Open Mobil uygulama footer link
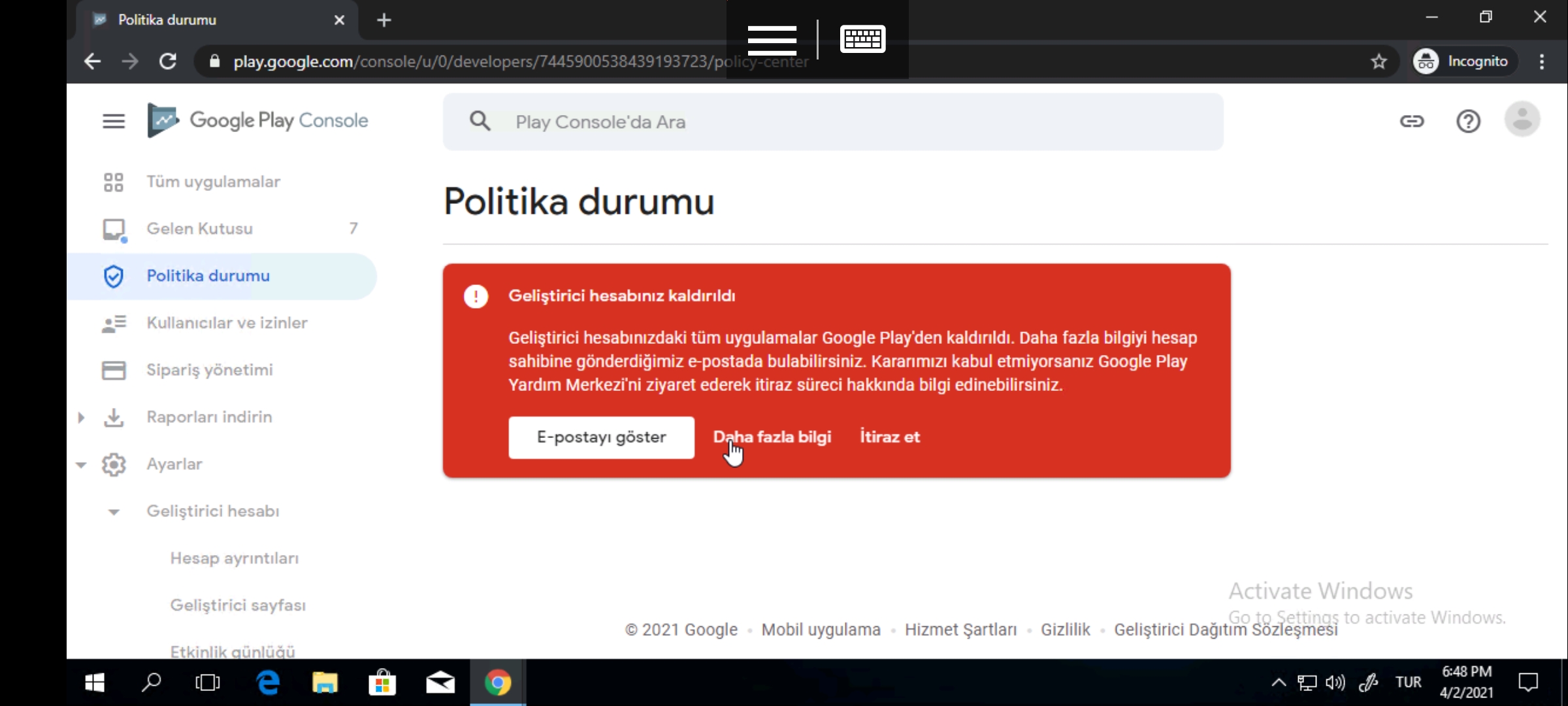 821,630
